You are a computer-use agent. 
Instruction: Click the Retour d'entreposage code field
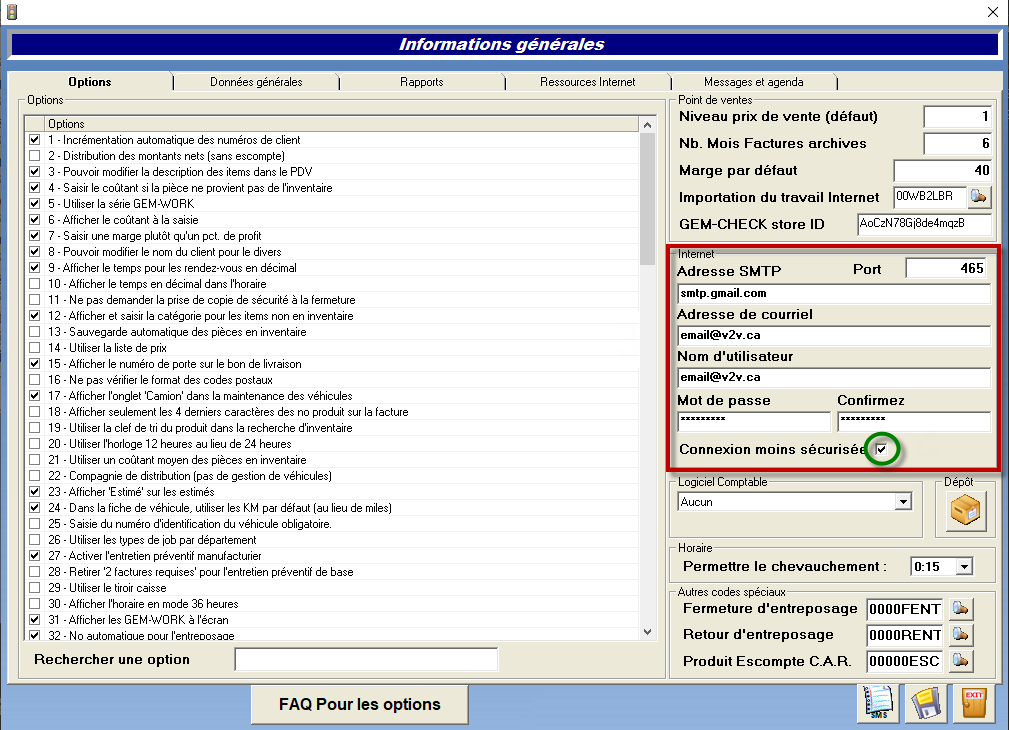pos(905,635)
